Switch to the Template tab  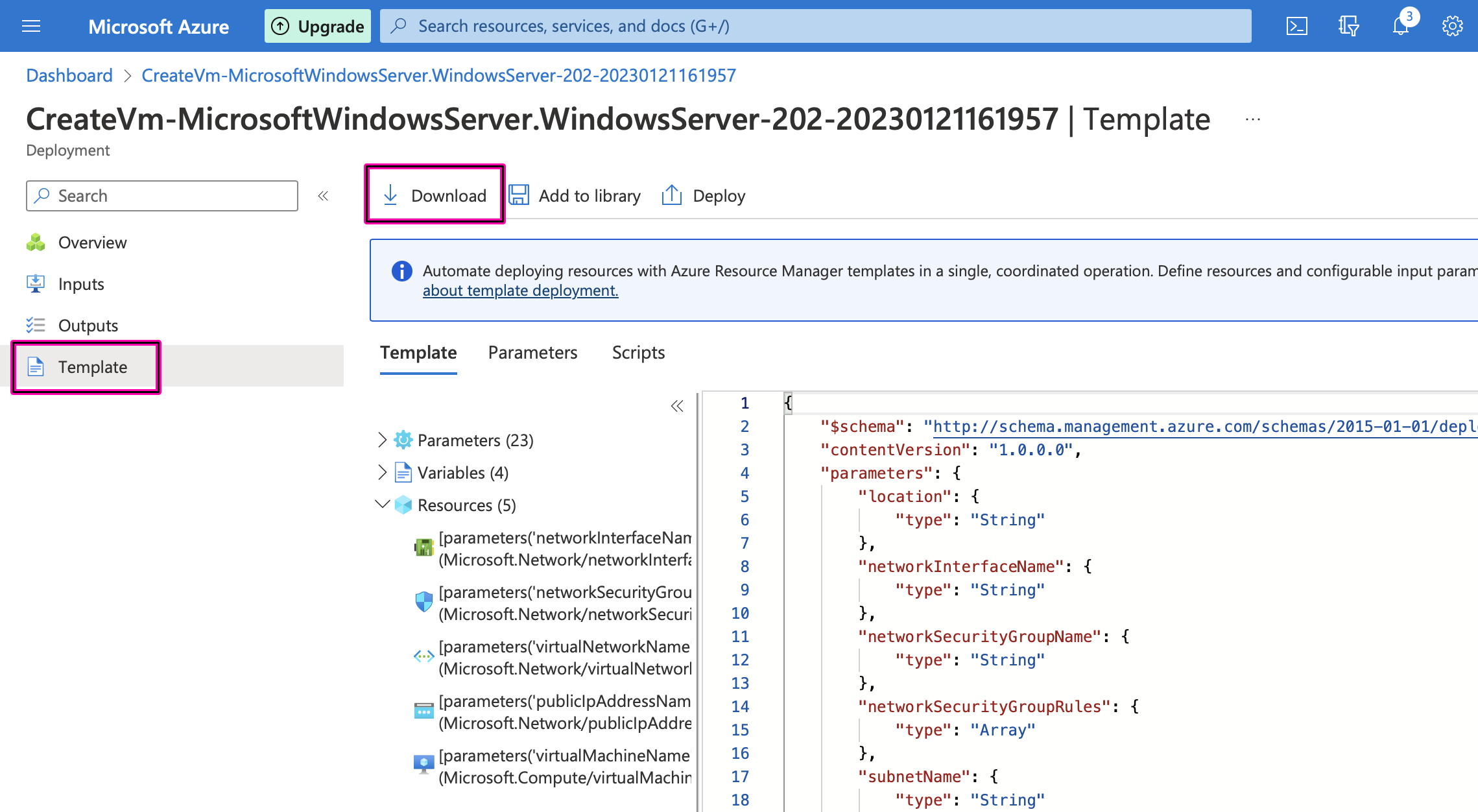(418, 353)
